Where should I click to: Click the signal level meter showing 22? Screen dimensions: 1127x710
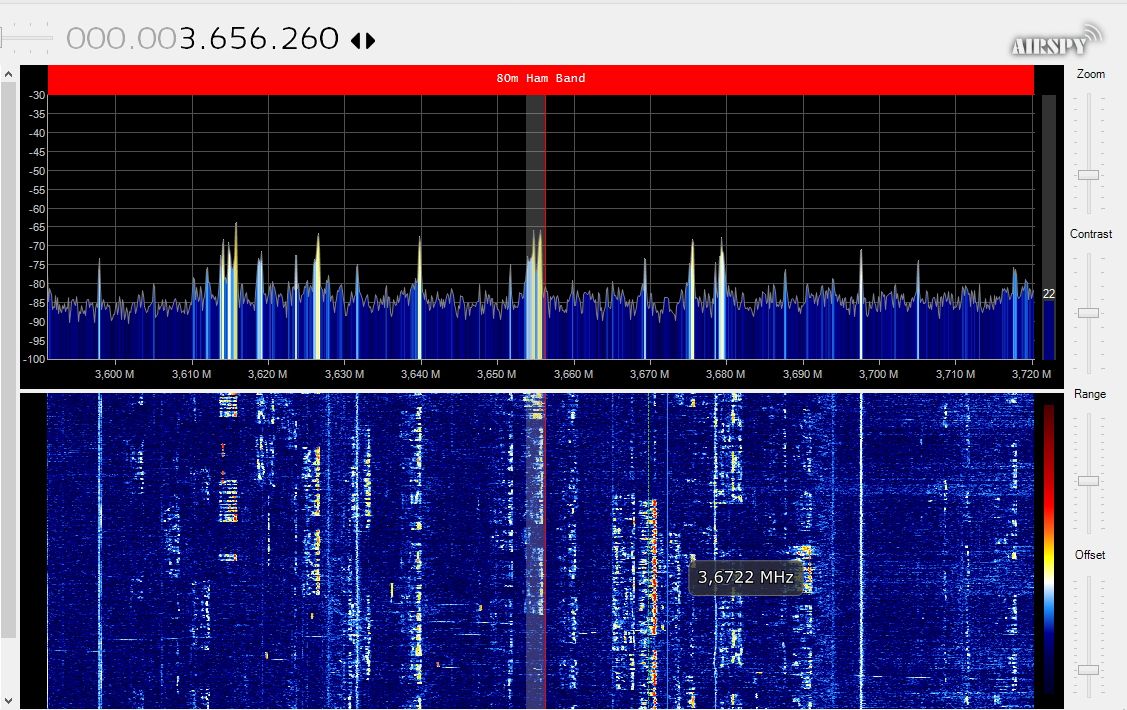tap(1049, 227)
